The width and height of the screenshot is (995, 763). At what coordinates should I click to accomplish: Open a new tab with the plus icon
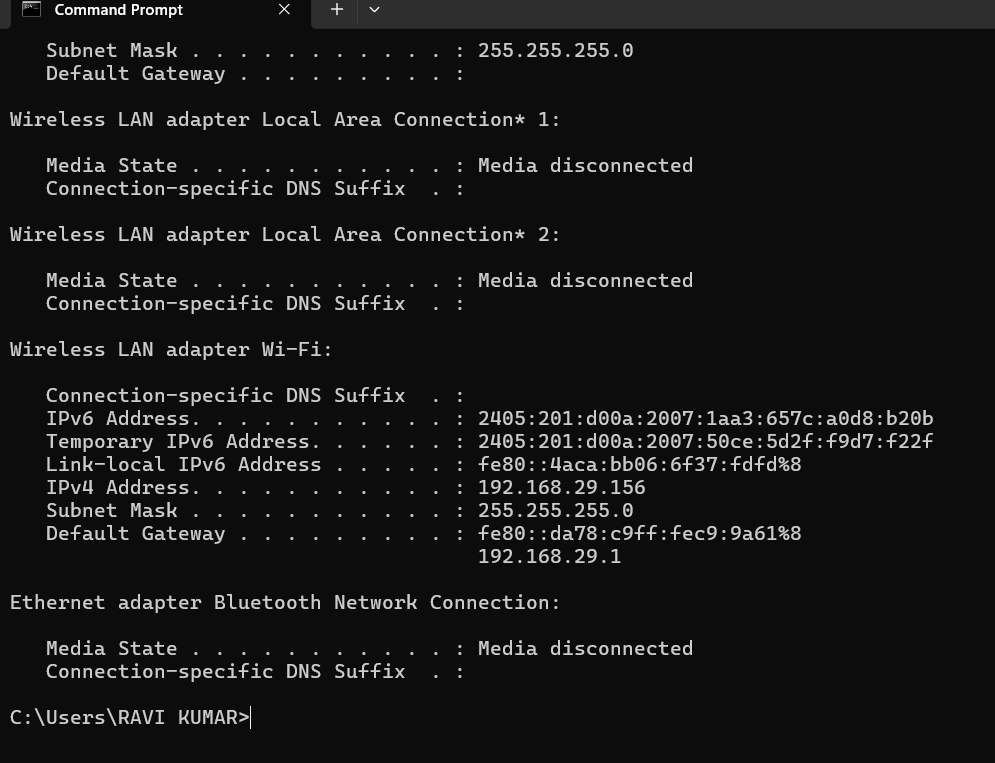(336, 11)
